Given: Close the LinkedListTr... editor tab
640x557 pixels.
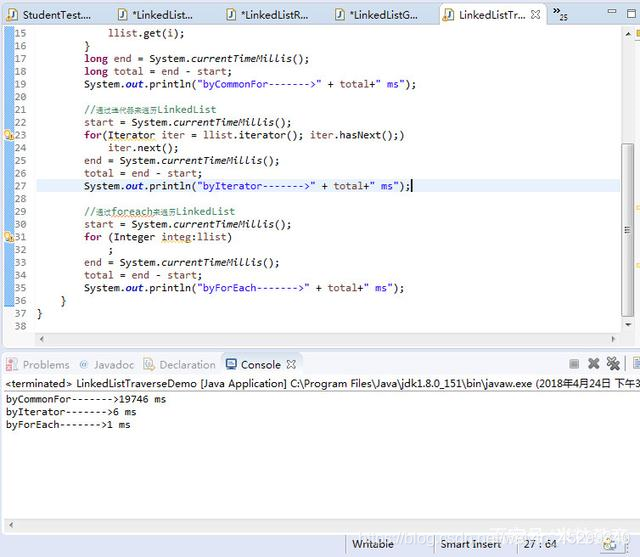Looking at the screenshot, I should point(535,15).
